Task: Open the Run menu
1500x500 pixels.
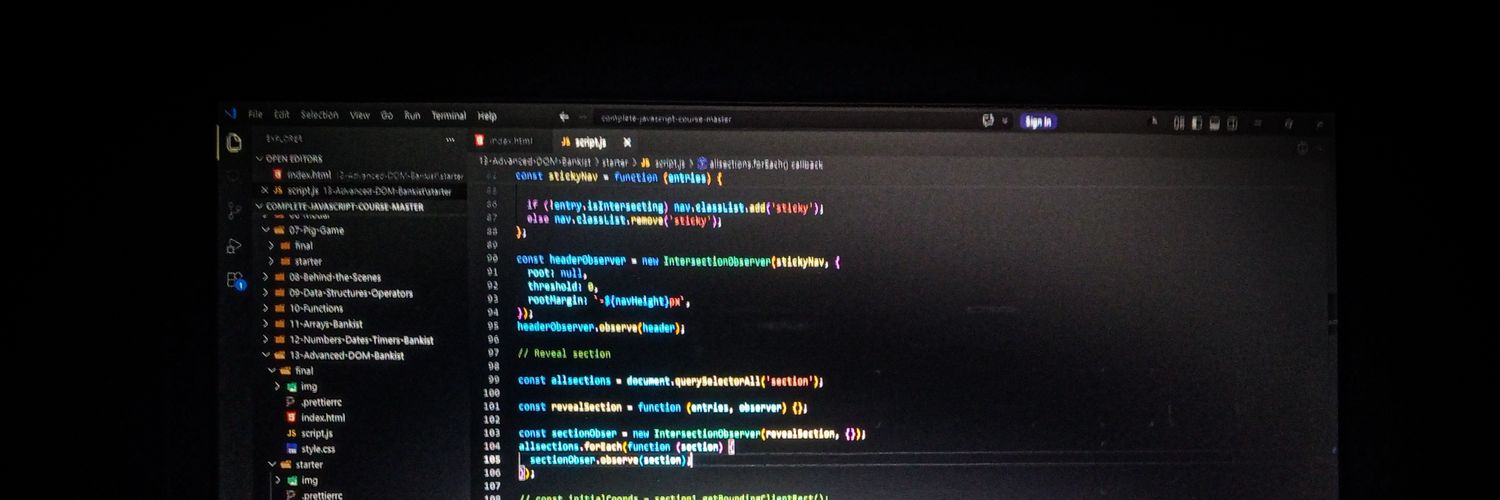Action: [x=412, y=115]
